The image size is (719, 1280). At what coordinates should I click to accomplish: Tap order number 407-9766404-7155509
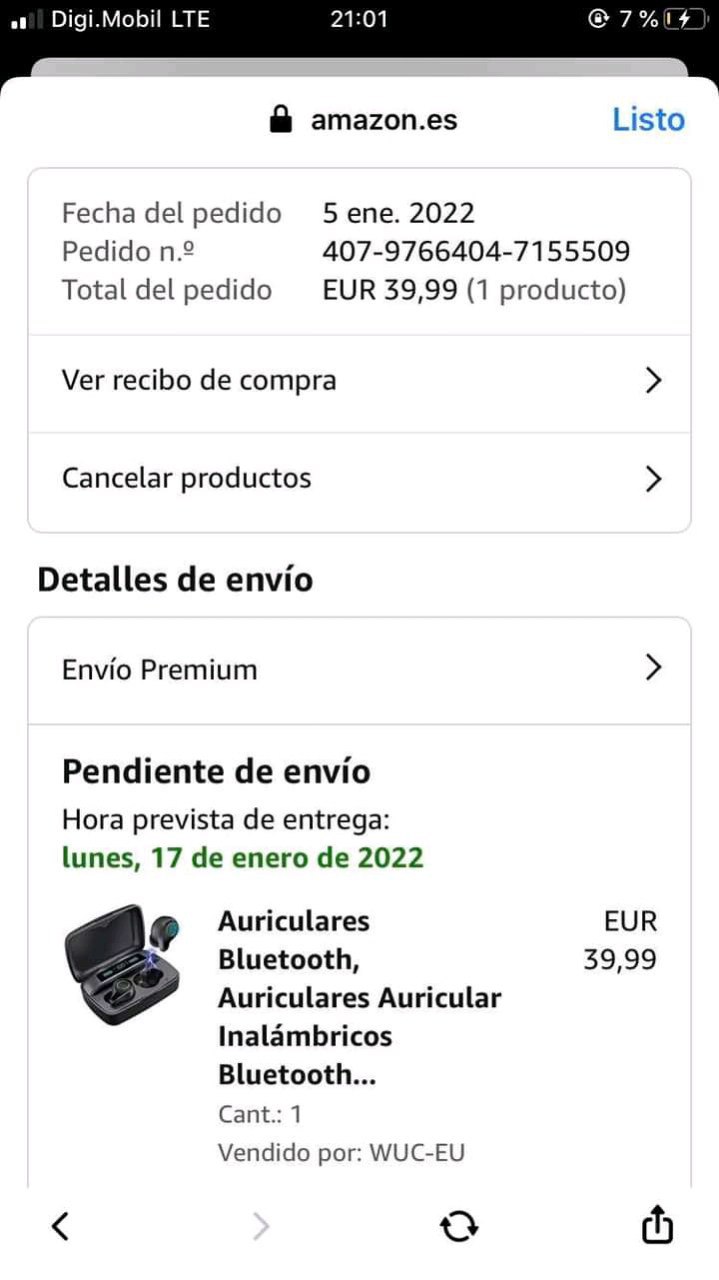click(x=476, y=251)
